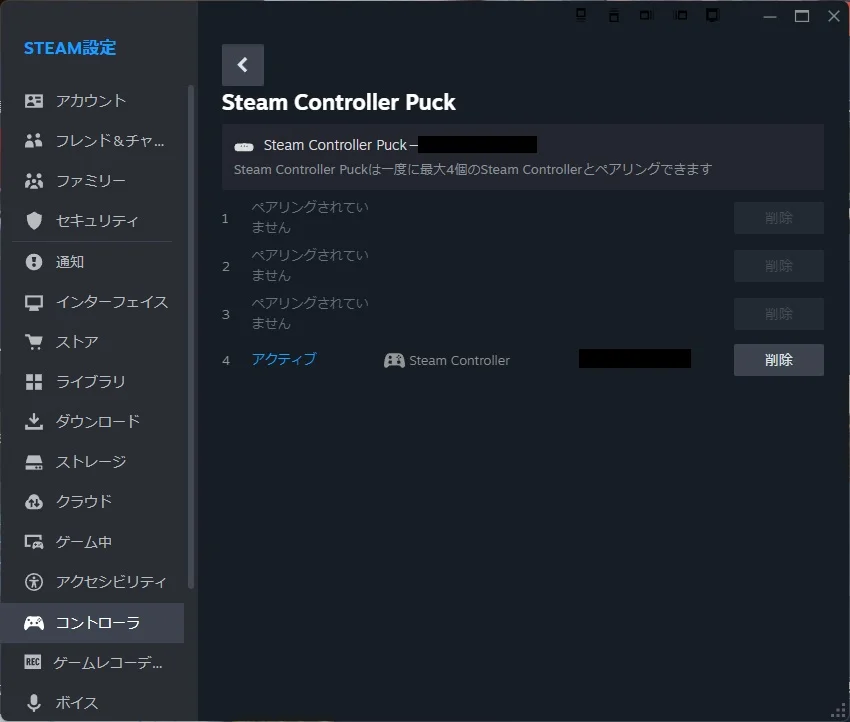Click the gamepad icon beside Steam Controller in slot 4
Viewport: 850px width, 722px height.
(394, 360)
